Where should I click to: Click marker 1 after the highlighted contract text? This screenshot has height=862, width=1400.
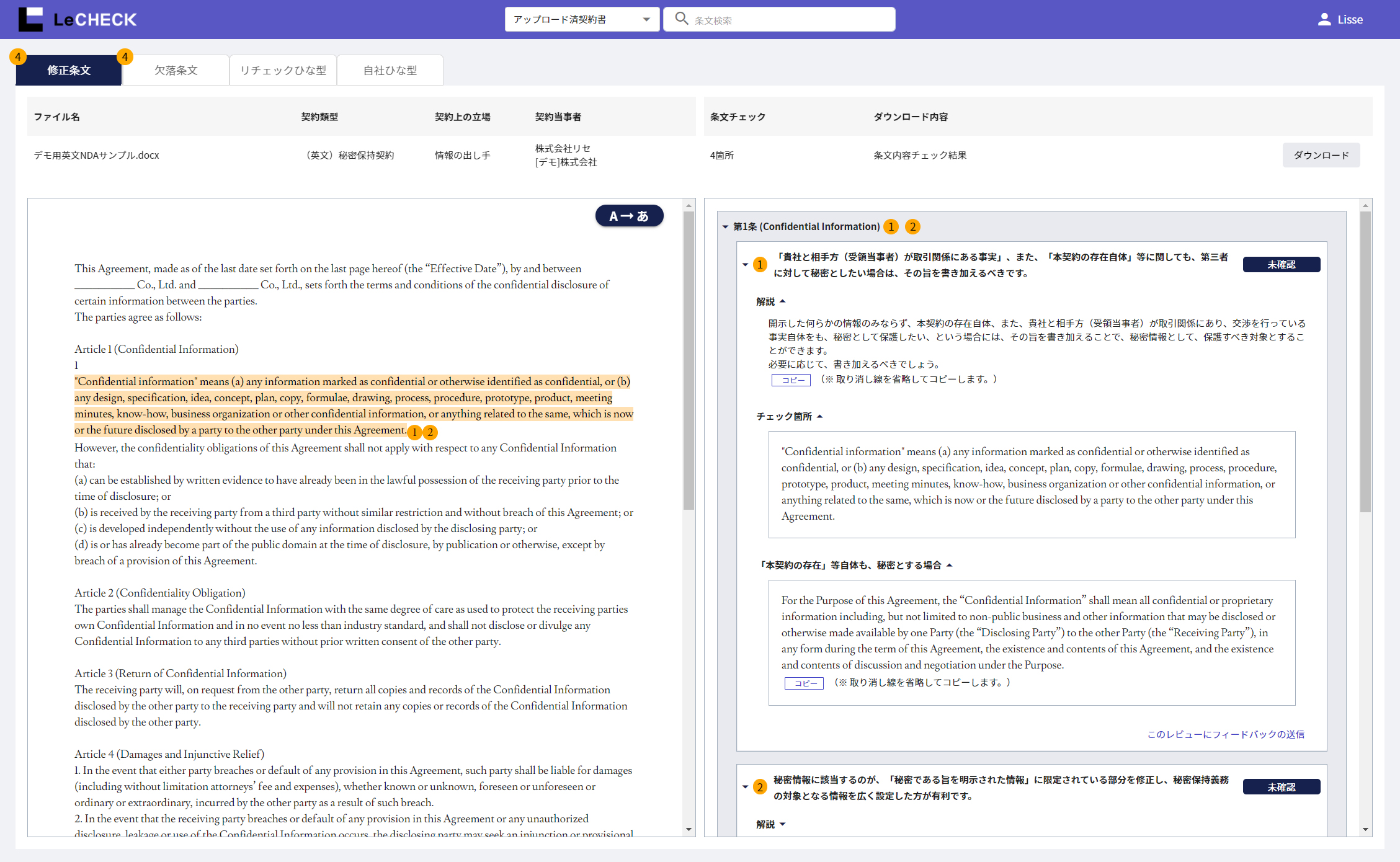(415, 432)
